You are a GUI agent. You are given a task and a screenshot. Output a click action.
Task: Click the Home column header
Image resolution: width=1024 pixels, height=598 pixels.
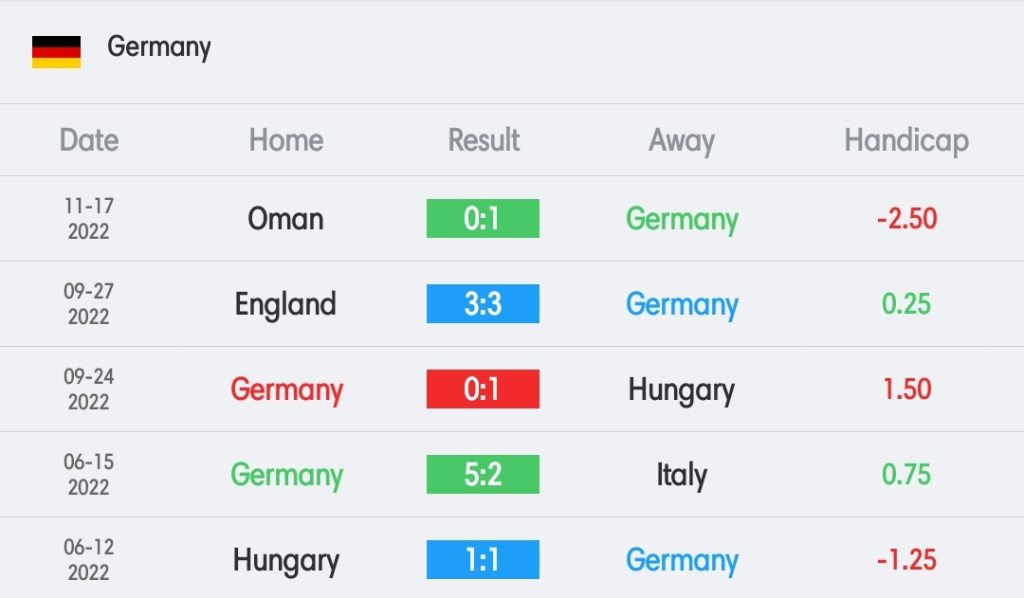pyautogui.click(x=286, y=140)
